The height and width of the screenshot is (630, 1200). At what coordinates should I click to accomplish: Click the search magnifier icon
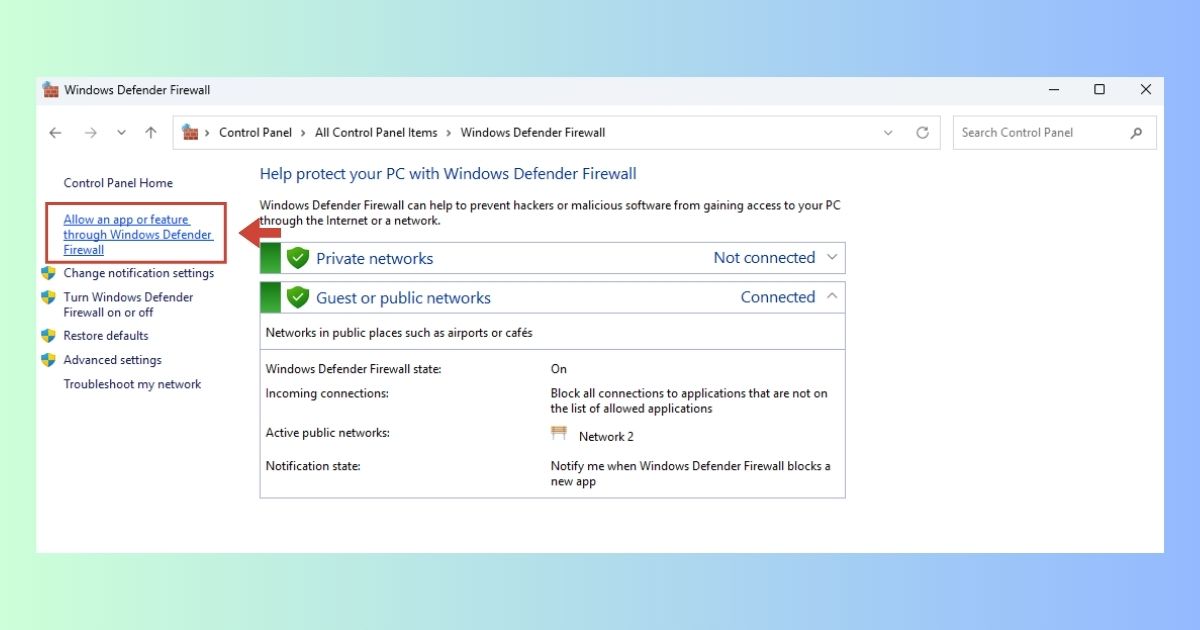point(1136,133)
